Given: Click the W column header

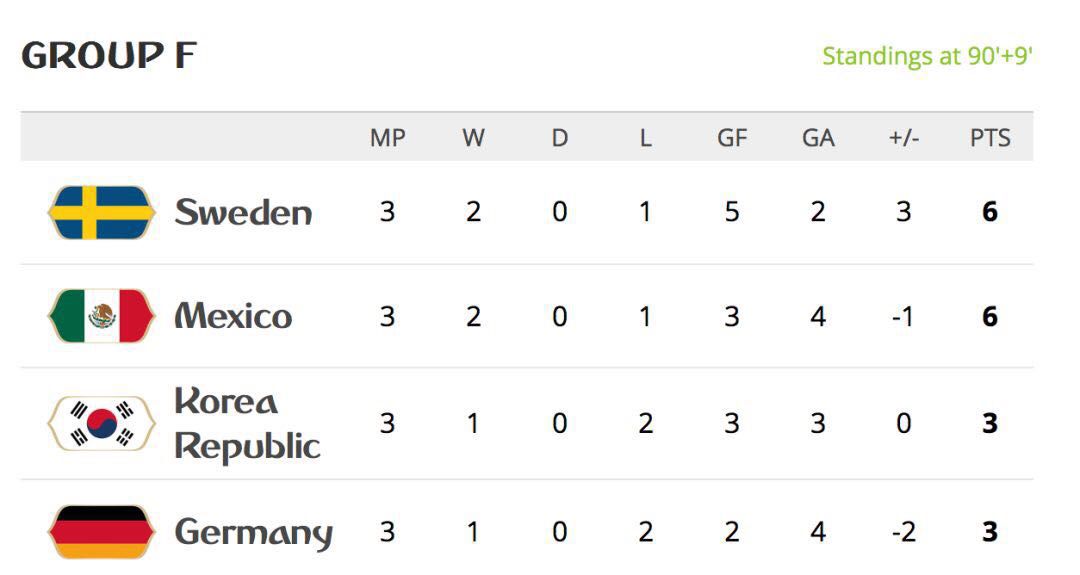Looking at the screenshot, I should pyautogui.click(x=473, y=138).
